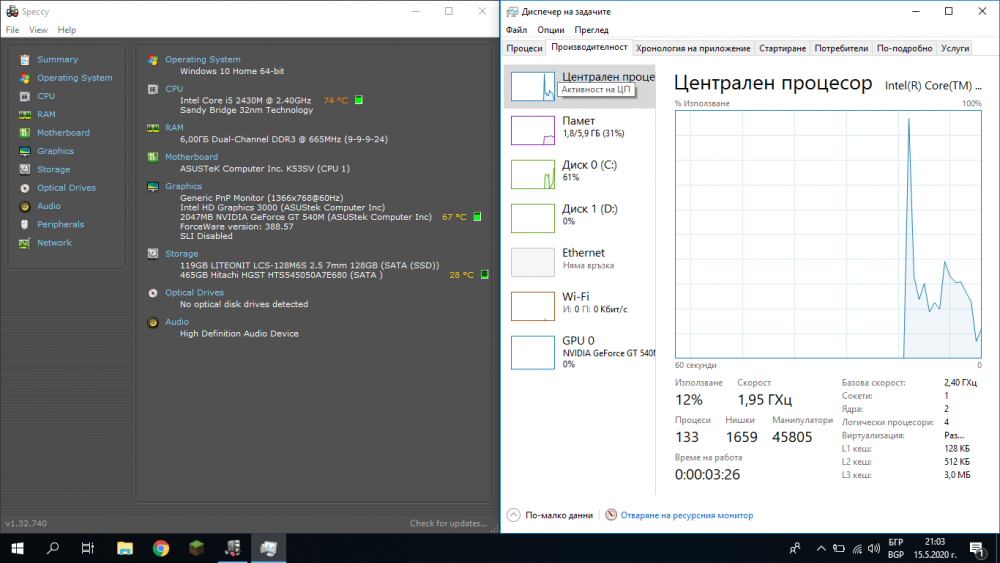Open the Peripherals mouse icon
This screenshot has width=1000, height=563.
(x=24, y=224)
